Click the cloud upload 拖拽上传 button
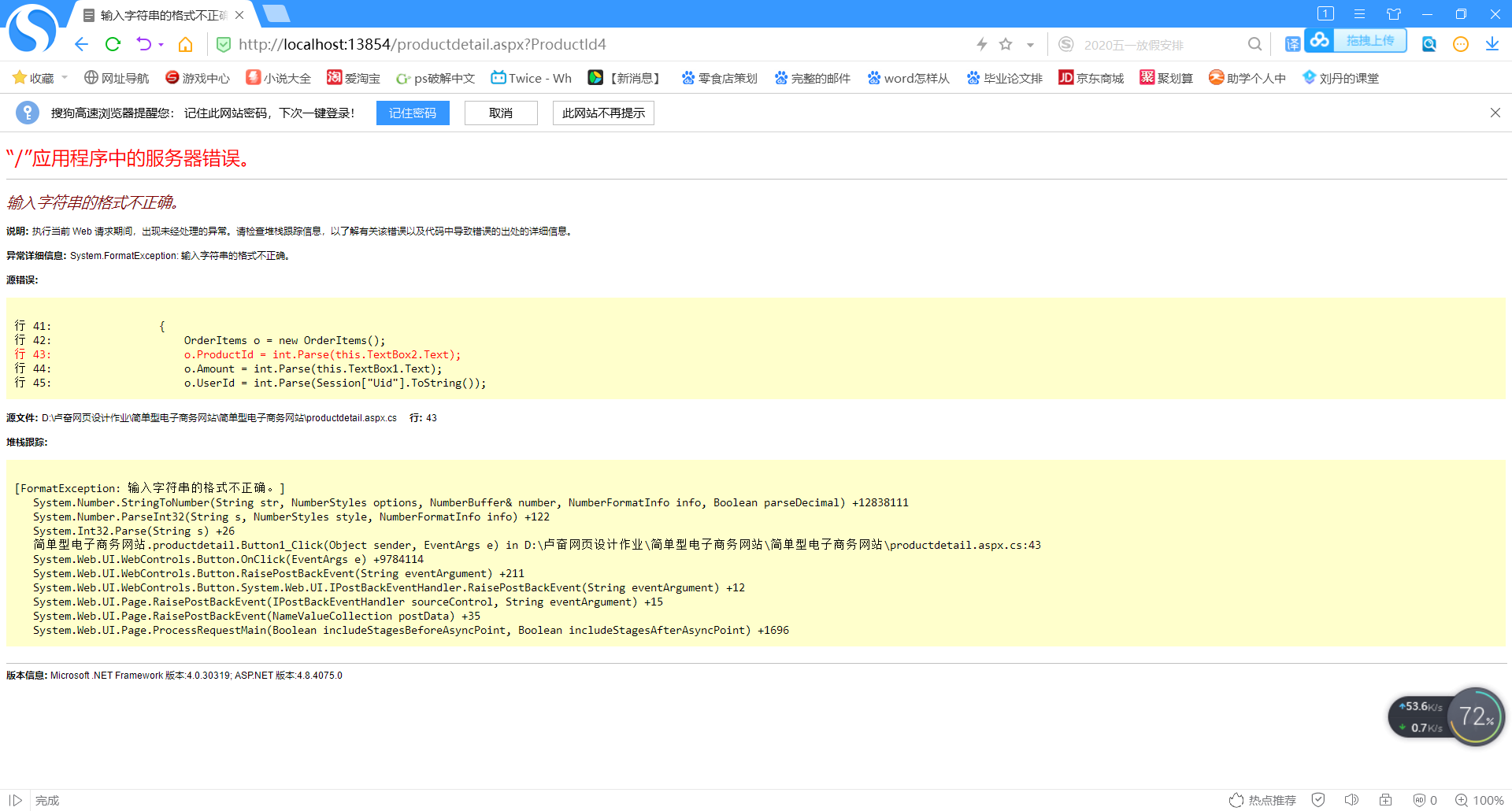The height and width of the screenshot is (811, 1512). [1356, 40]
